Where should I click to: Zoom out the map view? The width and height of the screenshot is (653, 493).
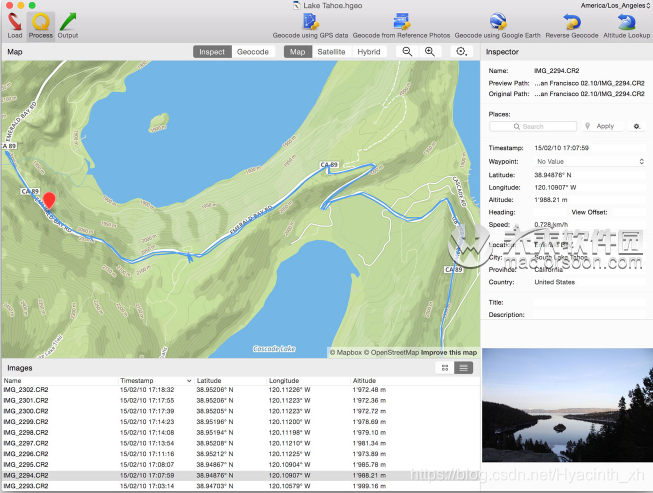pos(407,52)
